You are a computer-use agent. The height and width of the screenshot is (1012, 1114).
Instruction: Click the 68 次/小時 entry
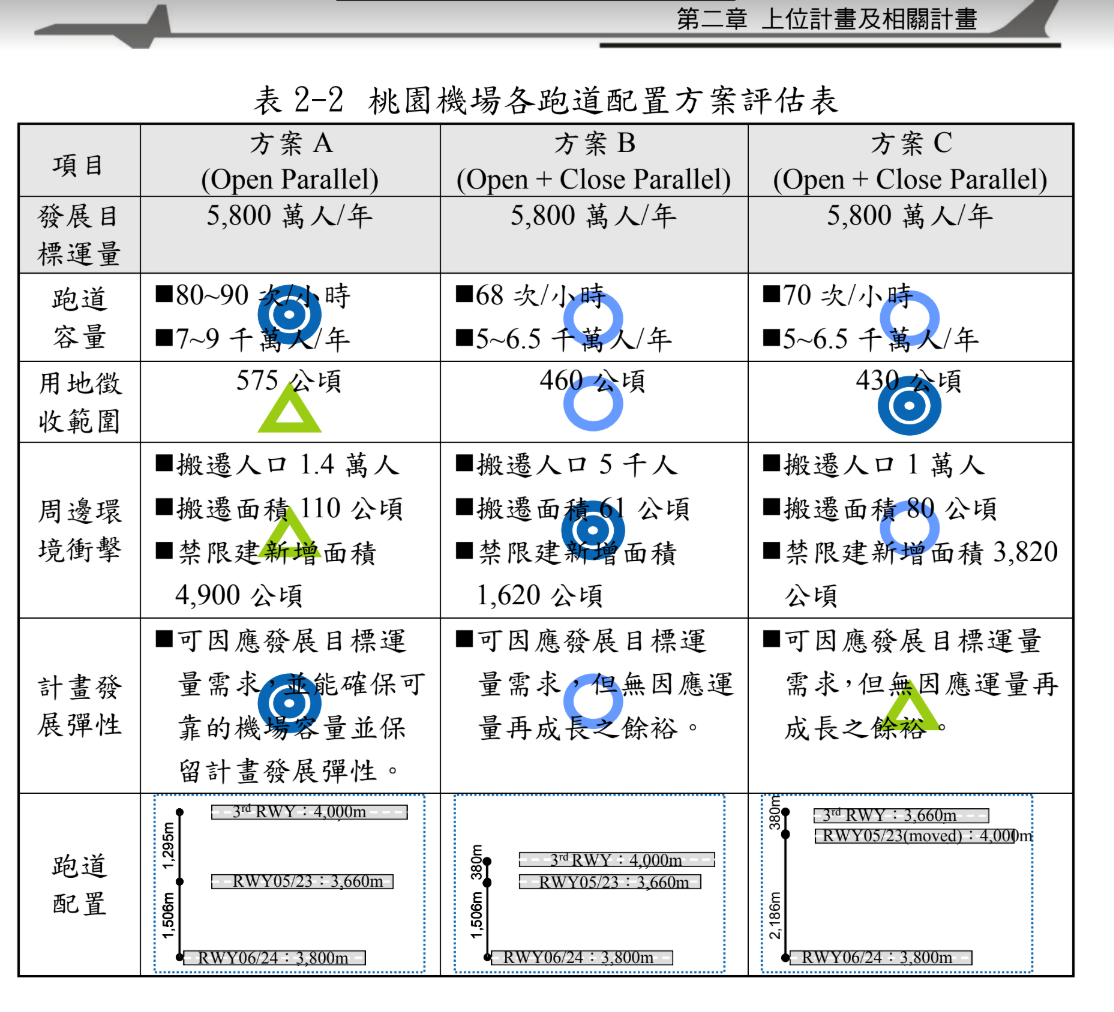pos(530,296)
